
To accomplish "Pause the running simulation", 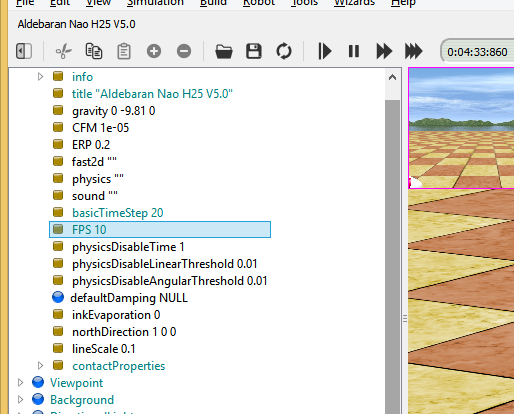I will (x=354, y=51).
